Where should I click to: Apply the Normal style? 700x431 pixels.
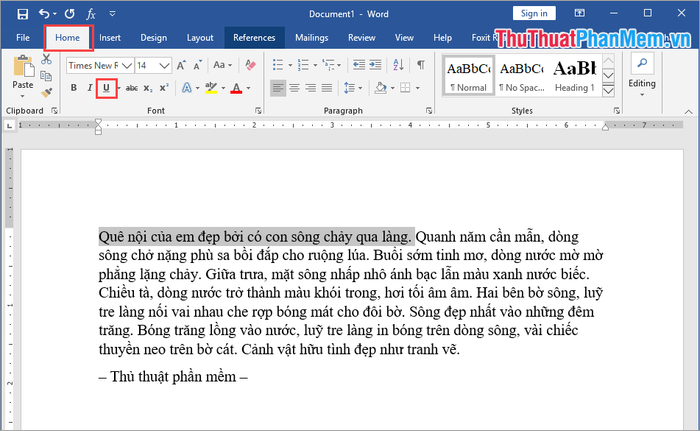[x=468, y=76]
